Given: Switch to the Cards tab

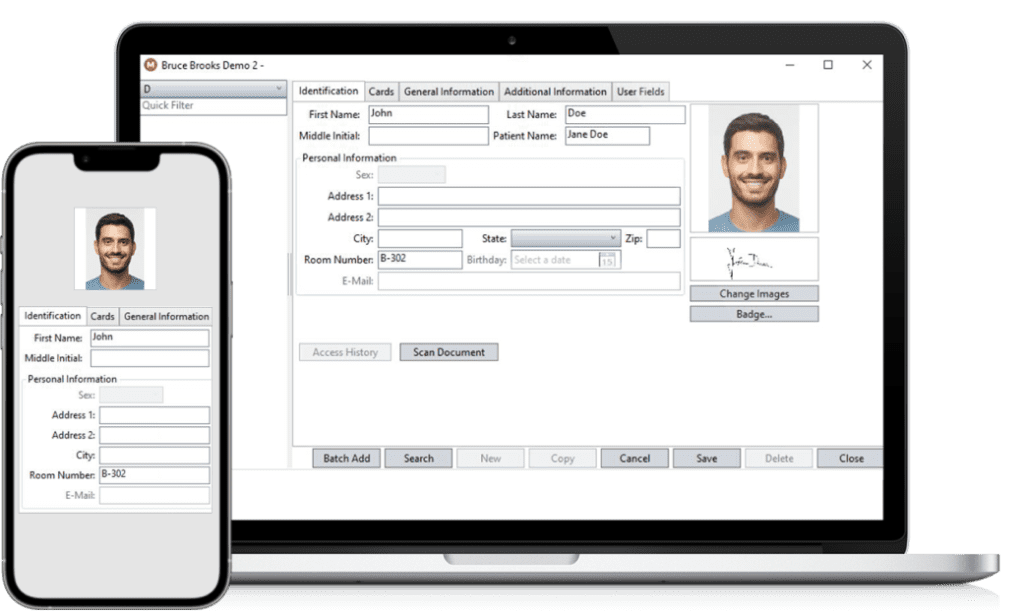Looking at the screenshot, I should point(381,91).
